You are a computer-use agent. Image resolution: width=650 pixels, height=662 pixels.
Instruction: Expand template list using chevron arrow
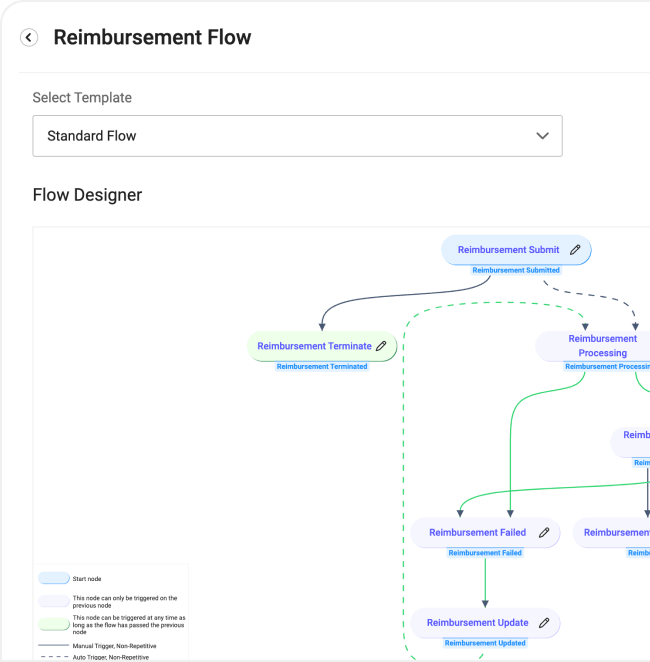pos(542,136)
